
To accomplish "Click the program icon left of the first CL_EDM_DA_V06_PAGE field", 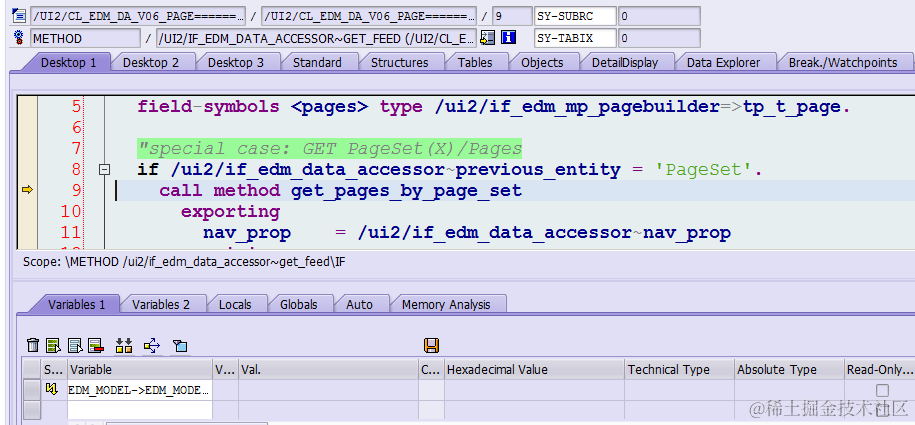I will [19, 16].
